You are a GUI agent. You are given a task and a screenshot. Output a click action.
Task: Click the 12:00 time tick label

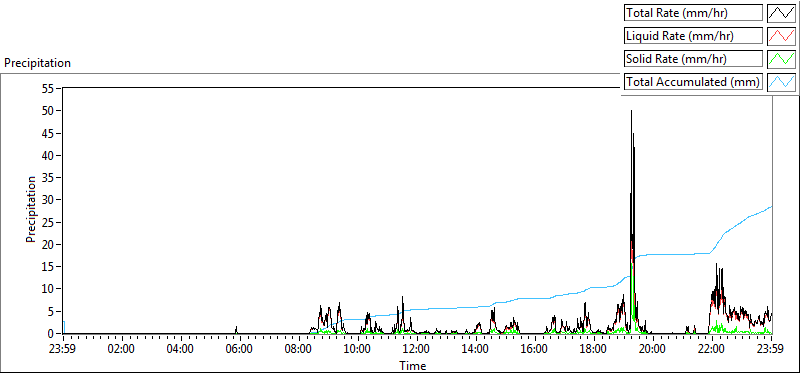(x=417, y=350)
